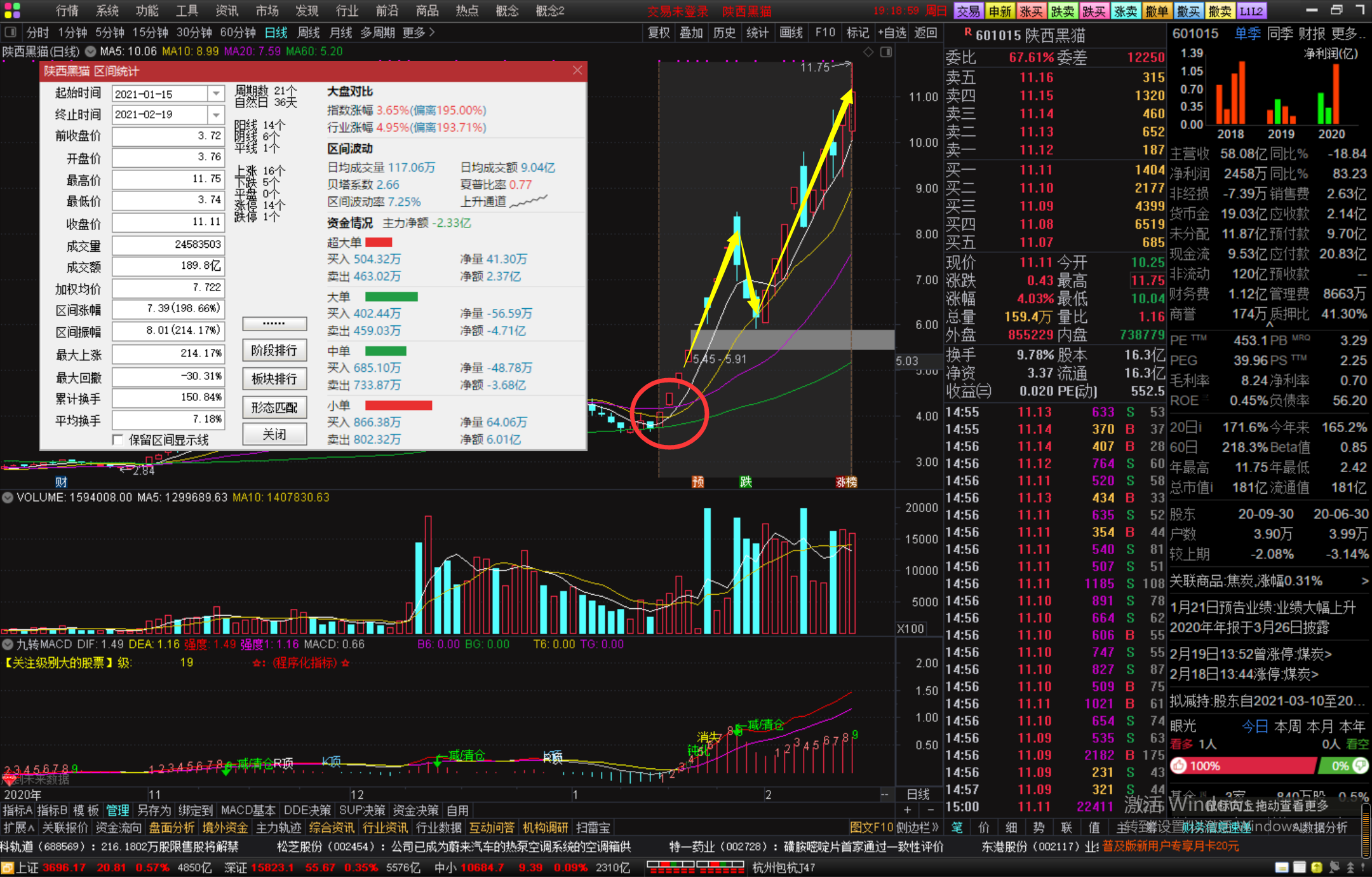Open the 行情 menu
This screenshot has height=877, width=1372.
click(67, 11)
